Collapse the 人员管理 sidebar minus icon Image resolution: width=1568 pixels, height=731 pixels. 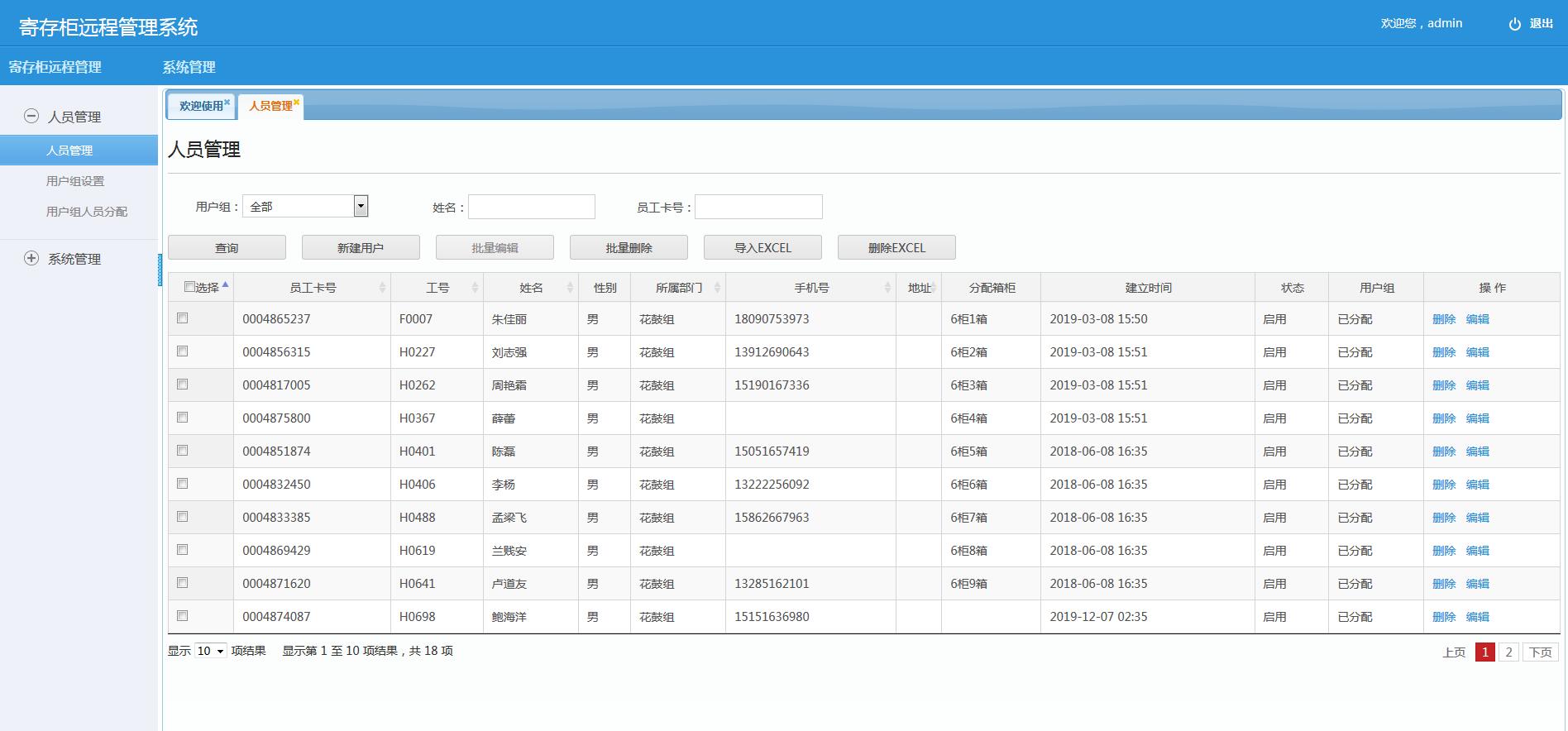pyautogui.click(x=31, y=117)
